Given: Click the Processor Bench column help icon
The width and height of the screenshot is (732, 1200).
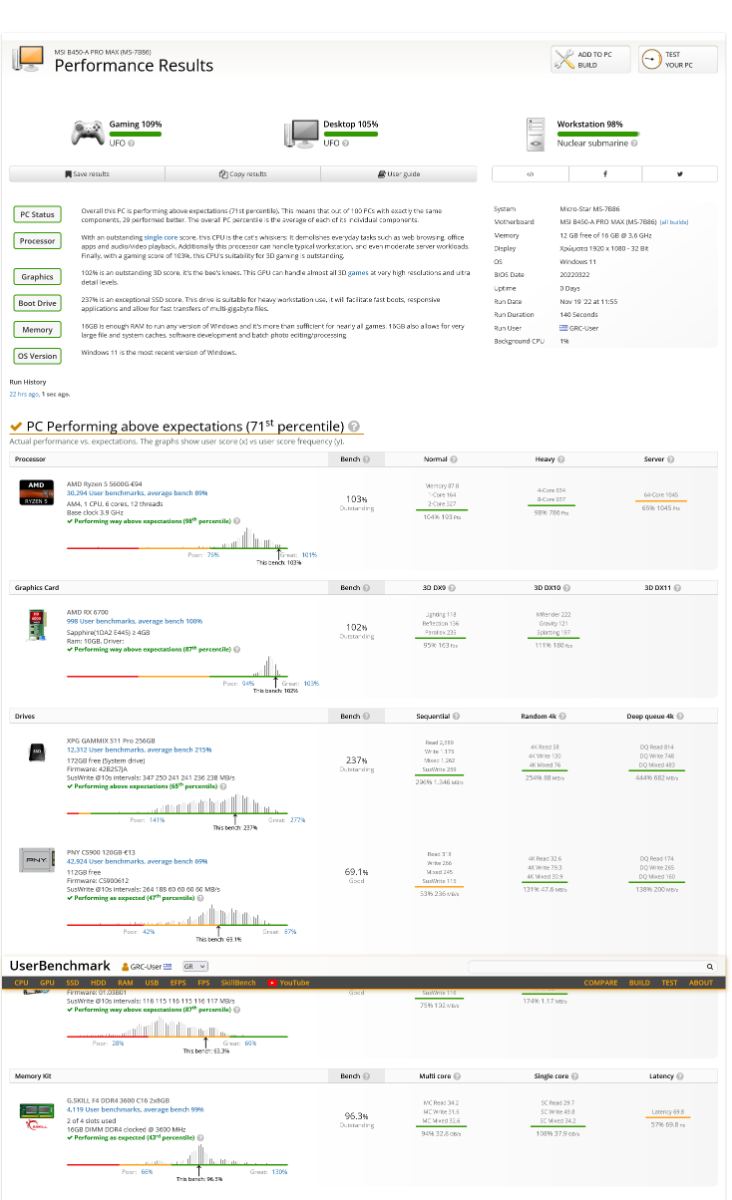Looking at the screenshot, I should point(366,459).
